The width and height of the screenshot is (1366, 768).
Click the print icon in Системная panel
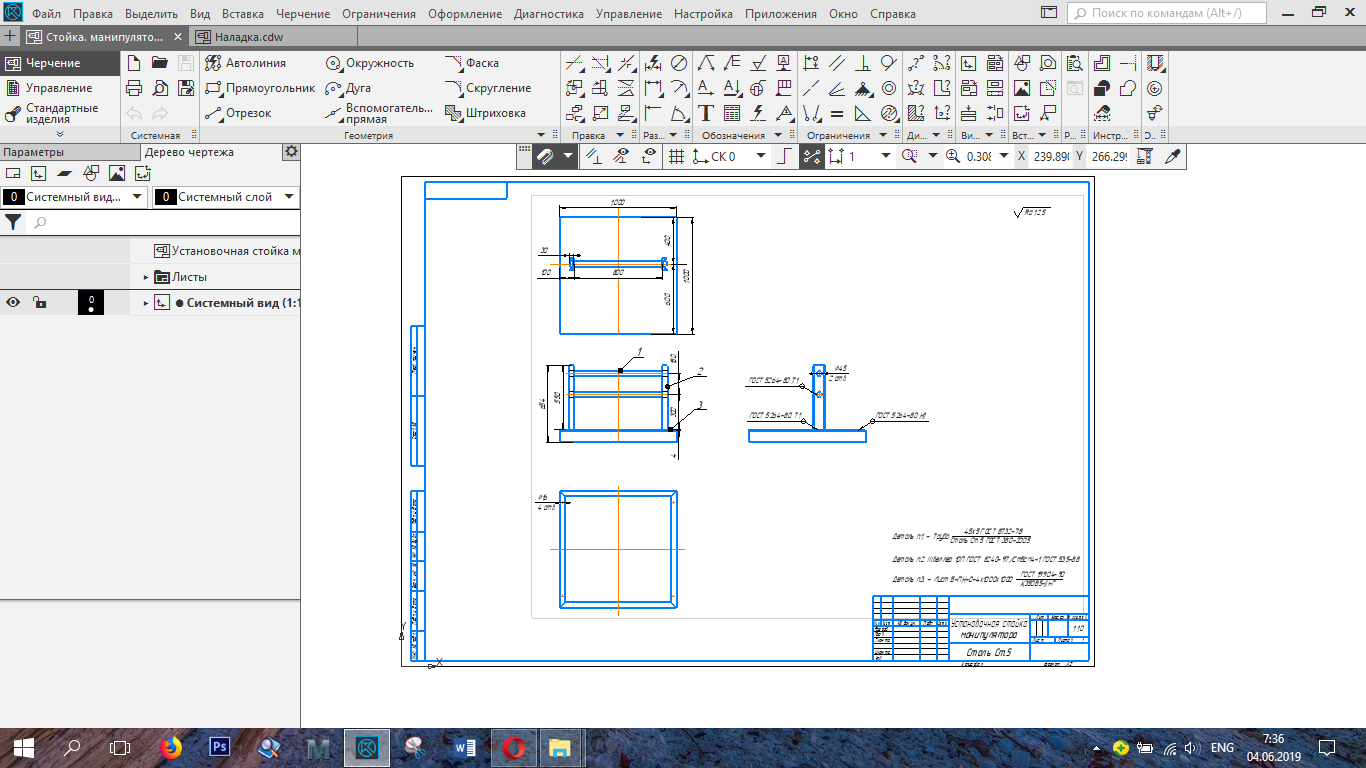[x=134, y=88]
